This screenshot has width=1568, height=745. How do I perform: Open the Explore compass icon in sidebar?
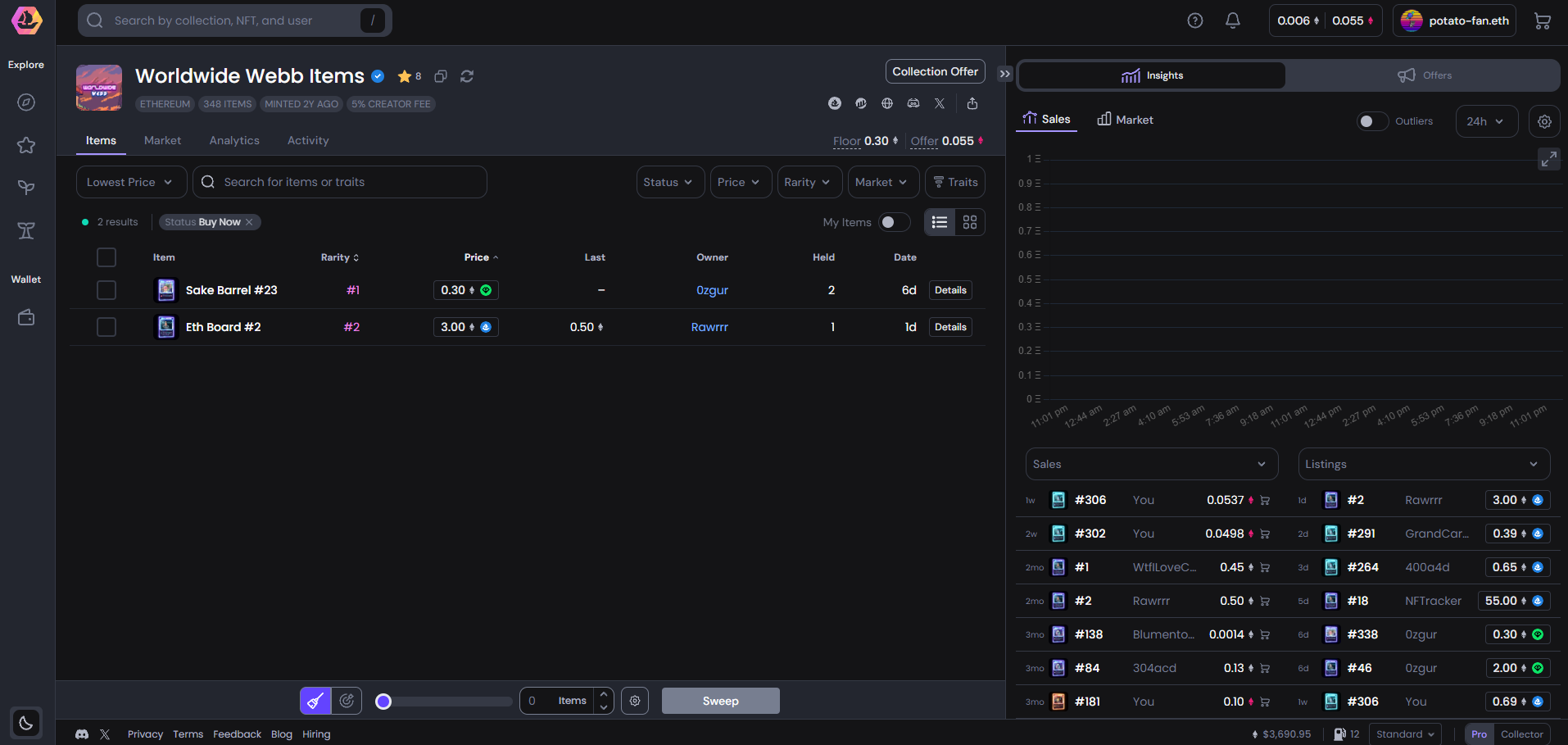[26, 102]
